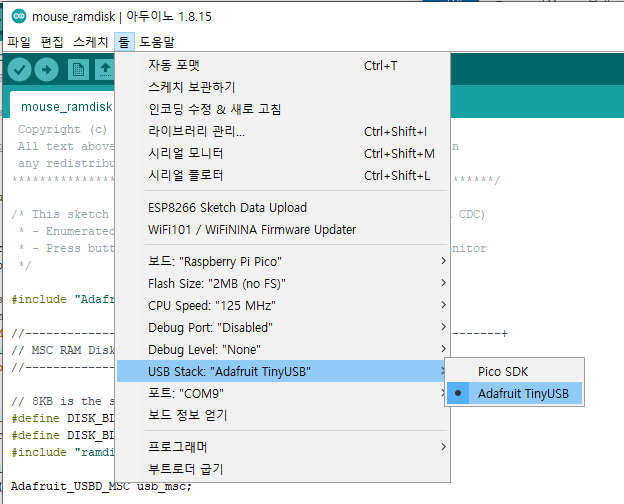Close the open 툴 menu
The image size is (624, 504).
(x=124, y=42)
